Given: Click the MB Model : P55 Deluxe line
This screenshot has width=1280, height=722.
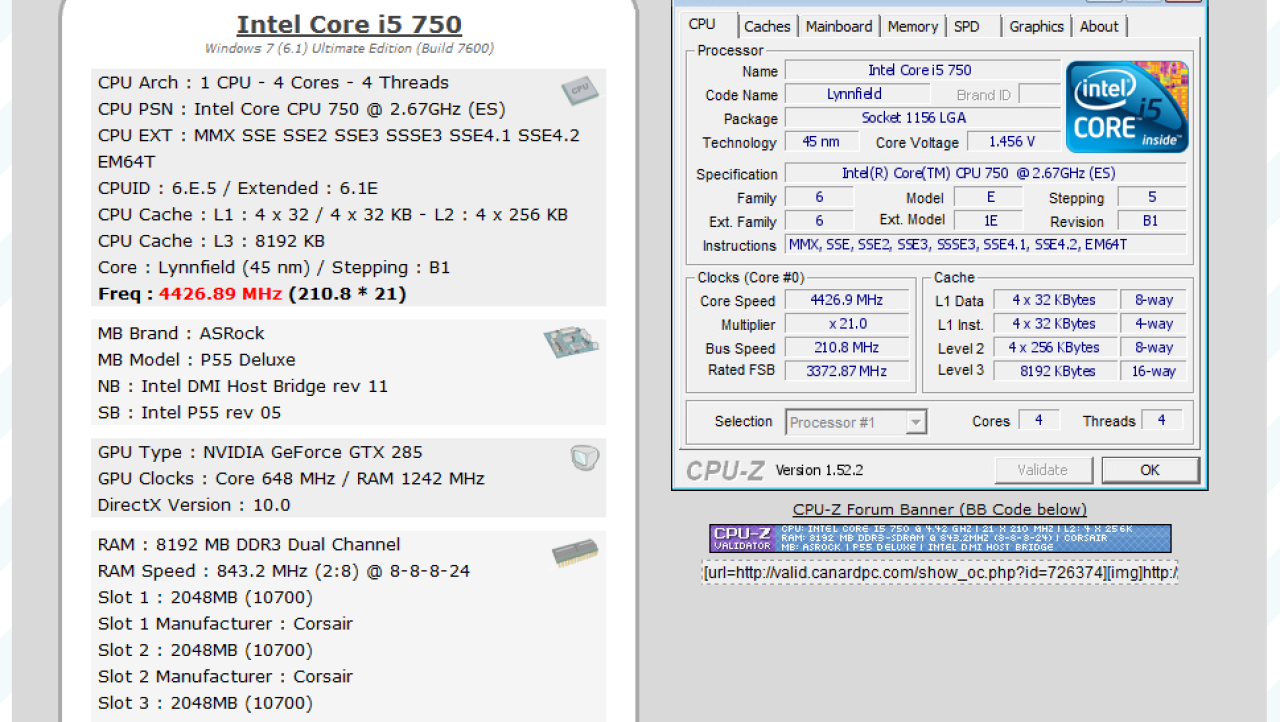Looking at the screenshot, I should point(196,360).
